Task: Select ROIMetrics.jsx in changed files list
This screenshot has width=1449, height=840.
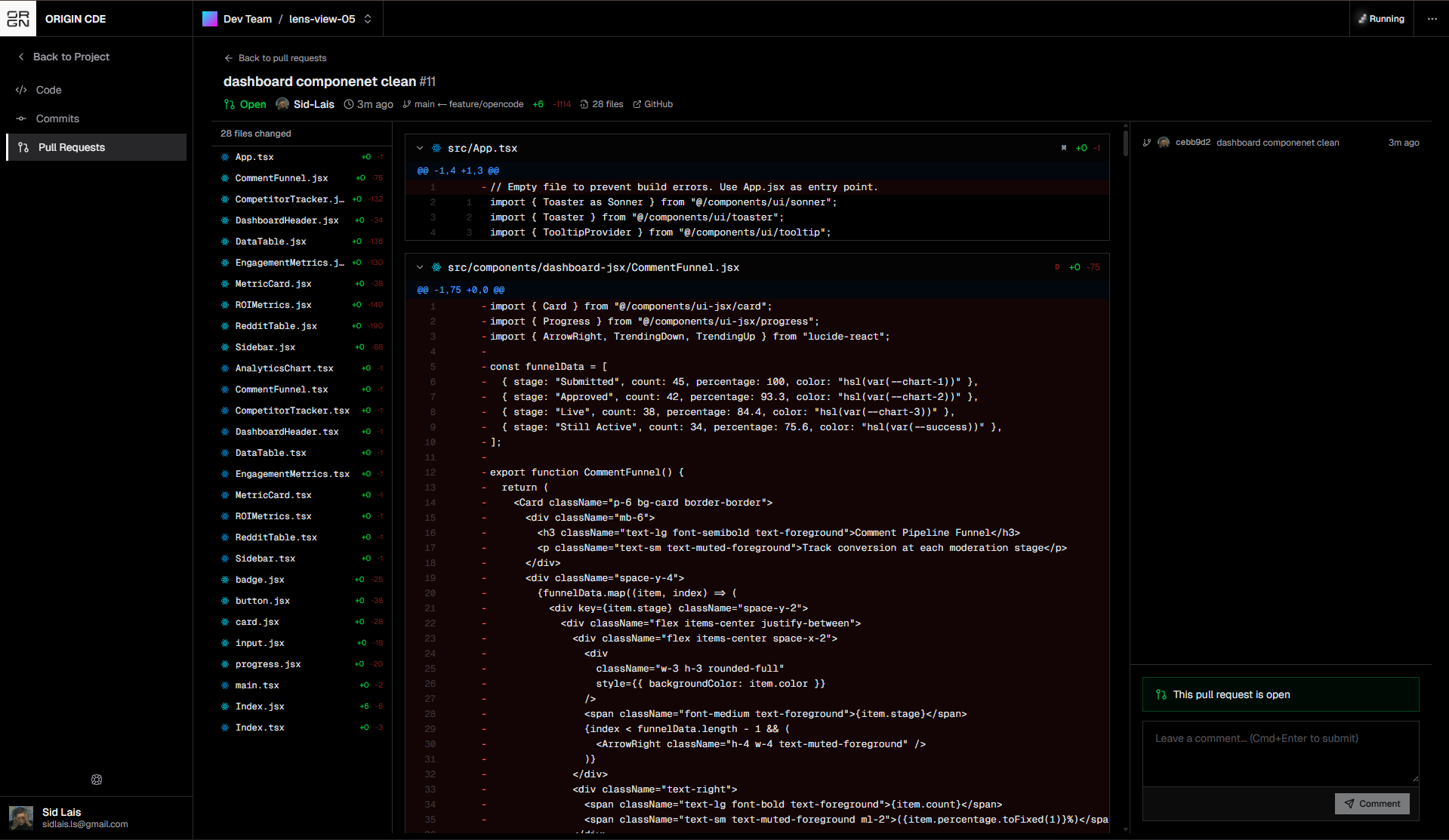Action: (x=273, y=305)
